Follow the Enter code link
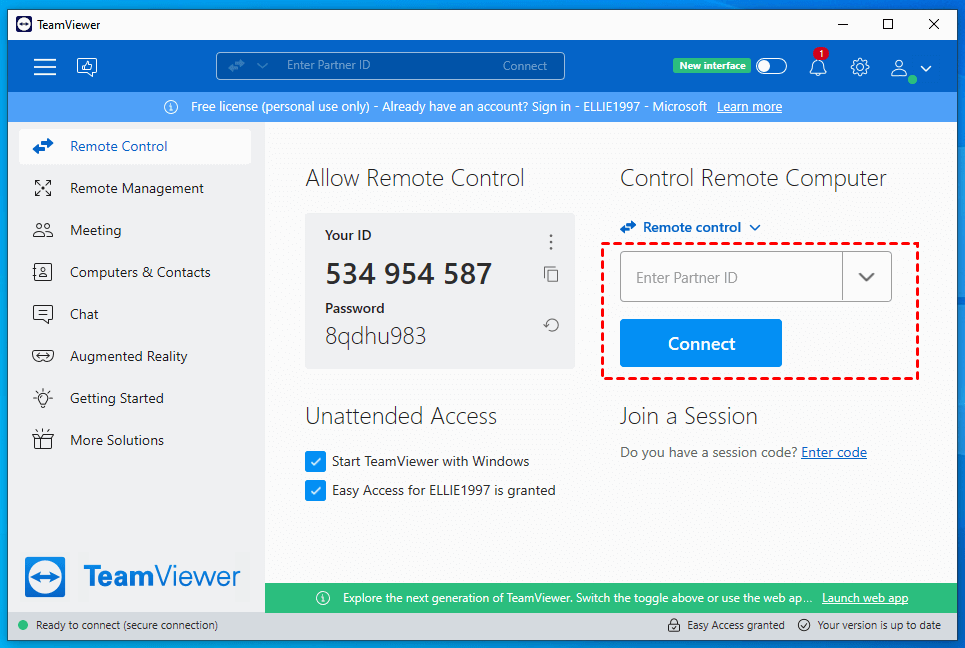This screenshot has height=648, width=965. coord(834,452)
